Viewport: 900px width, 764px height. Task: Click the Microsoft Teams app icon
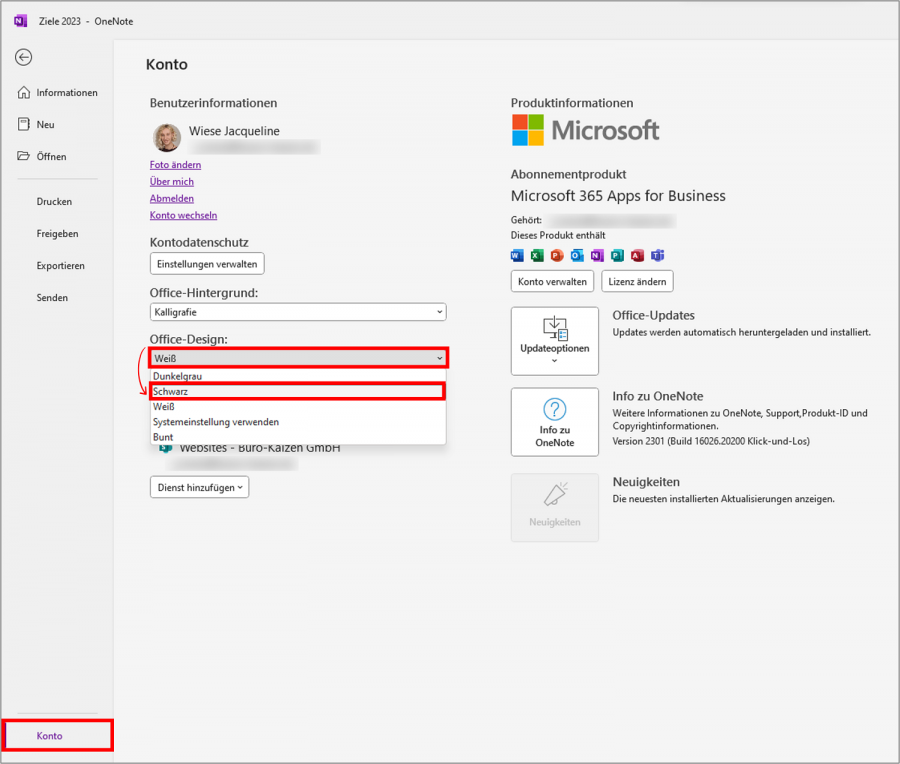tap(658, 255)
